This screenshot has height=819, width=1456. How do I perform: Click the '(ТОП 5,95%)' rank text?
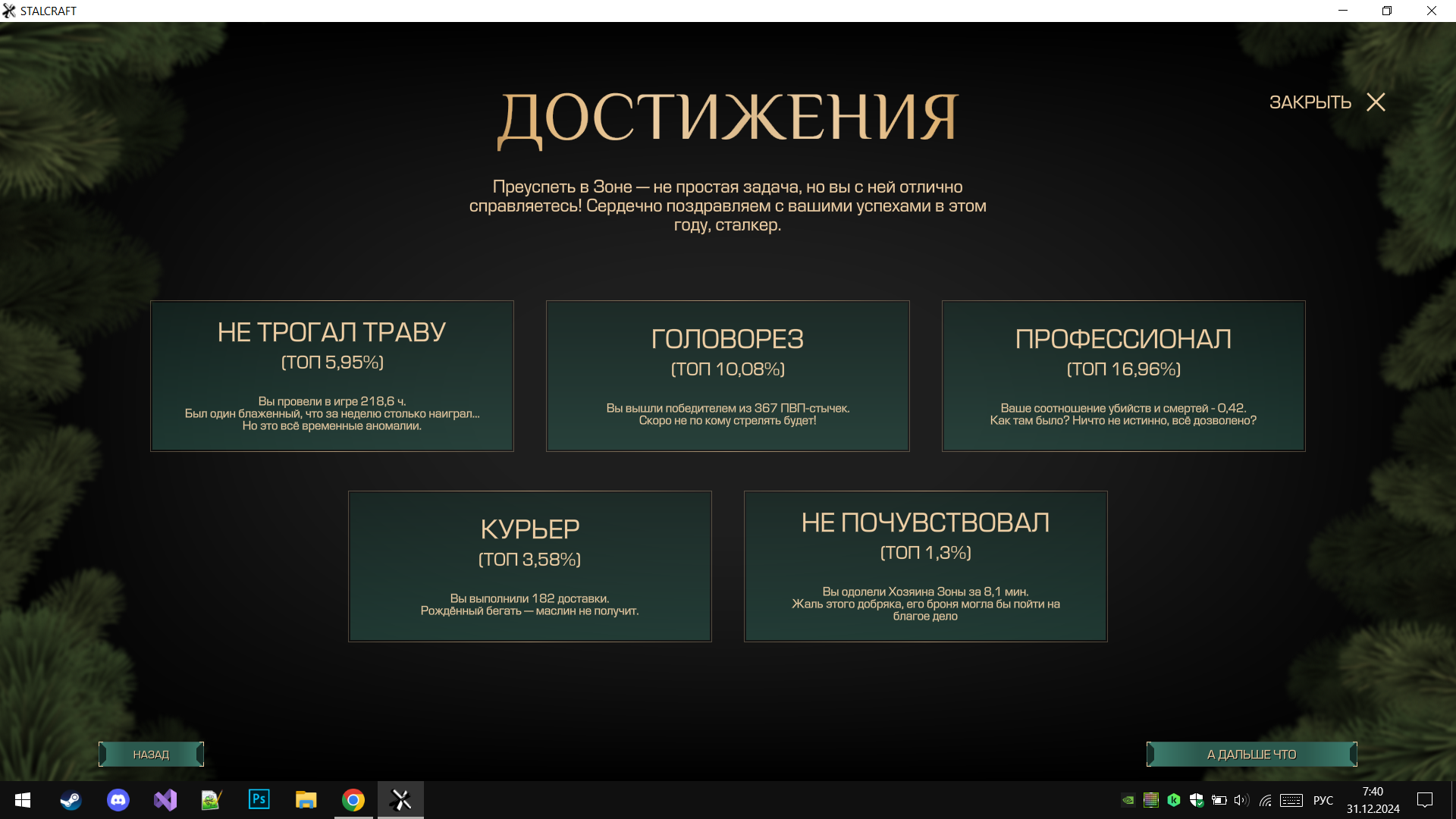point(332,362)
